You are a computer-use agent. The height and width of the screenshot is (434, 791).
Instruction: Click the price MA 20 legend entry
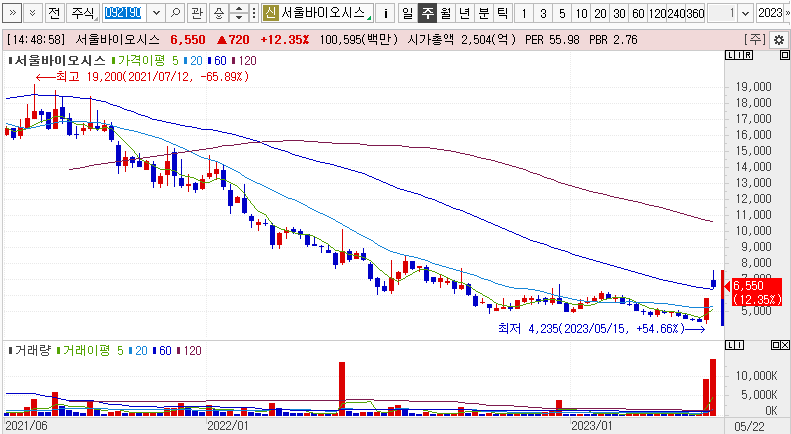pos(194,61)
